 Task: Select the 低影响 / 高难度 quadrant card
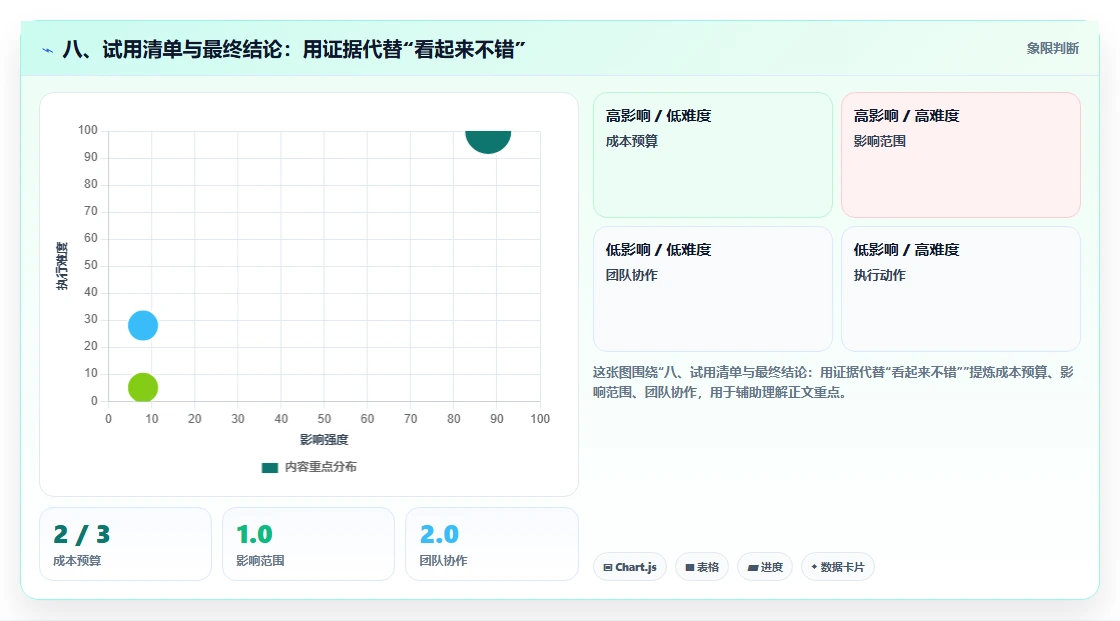pos(961,289)
